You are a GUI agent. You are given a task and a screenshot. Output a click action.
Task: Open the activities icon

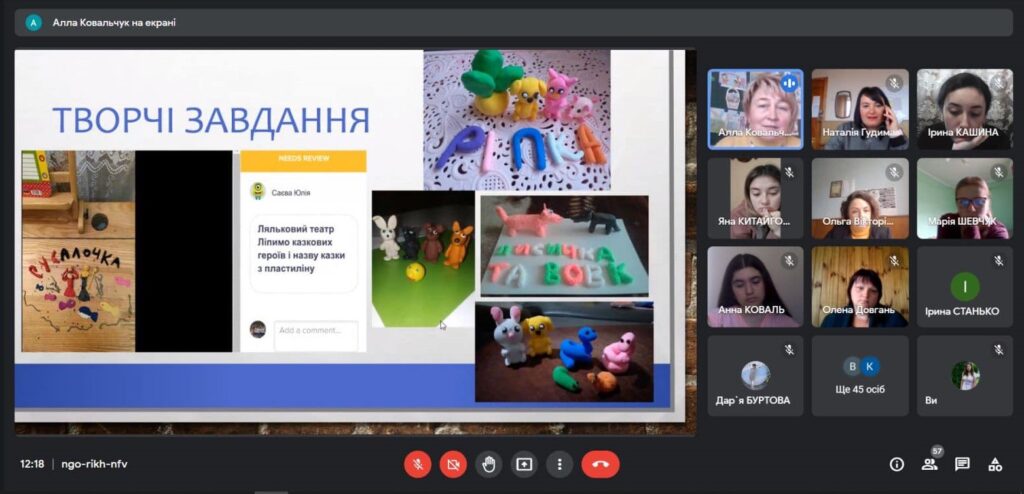(995, 464)
